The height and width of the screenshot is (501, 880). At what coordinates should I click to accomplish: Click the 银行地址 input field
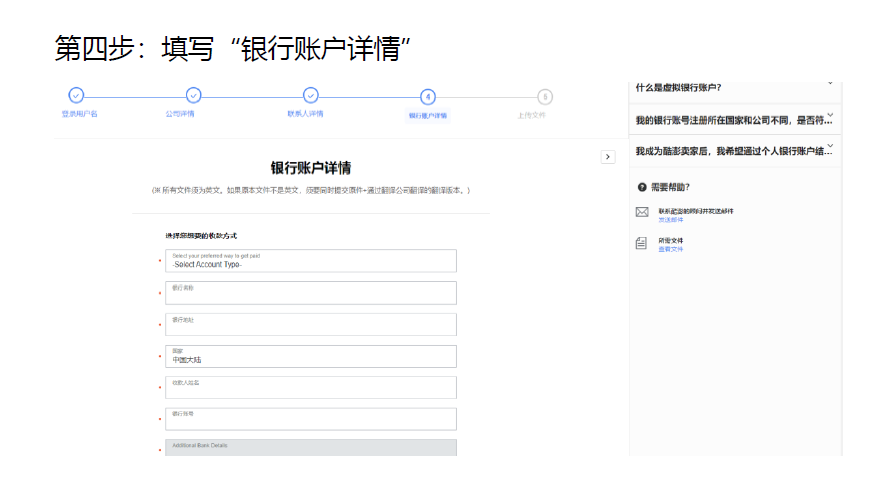[313, 325]
